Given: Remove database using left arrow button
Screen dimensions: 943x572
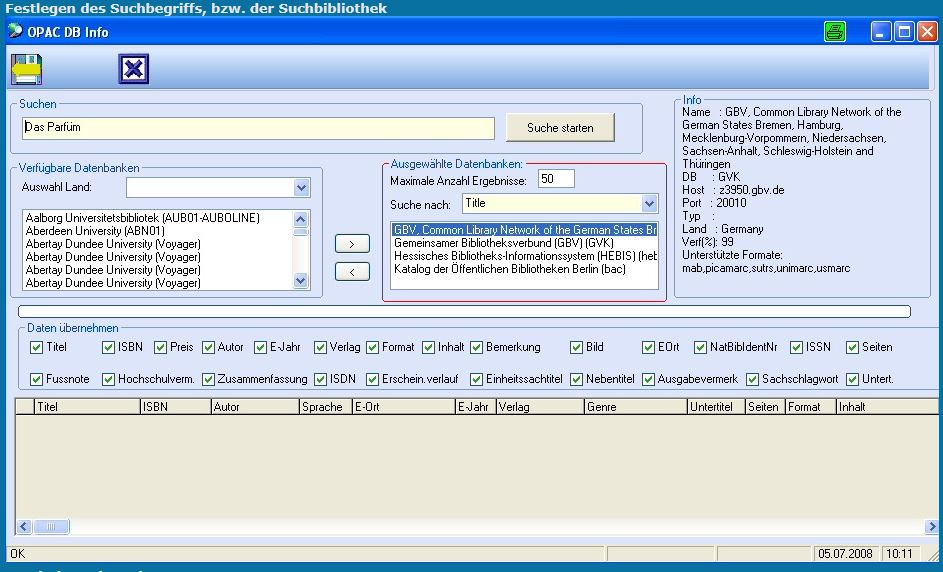Looking at the screenshot, I should (352, 272).
